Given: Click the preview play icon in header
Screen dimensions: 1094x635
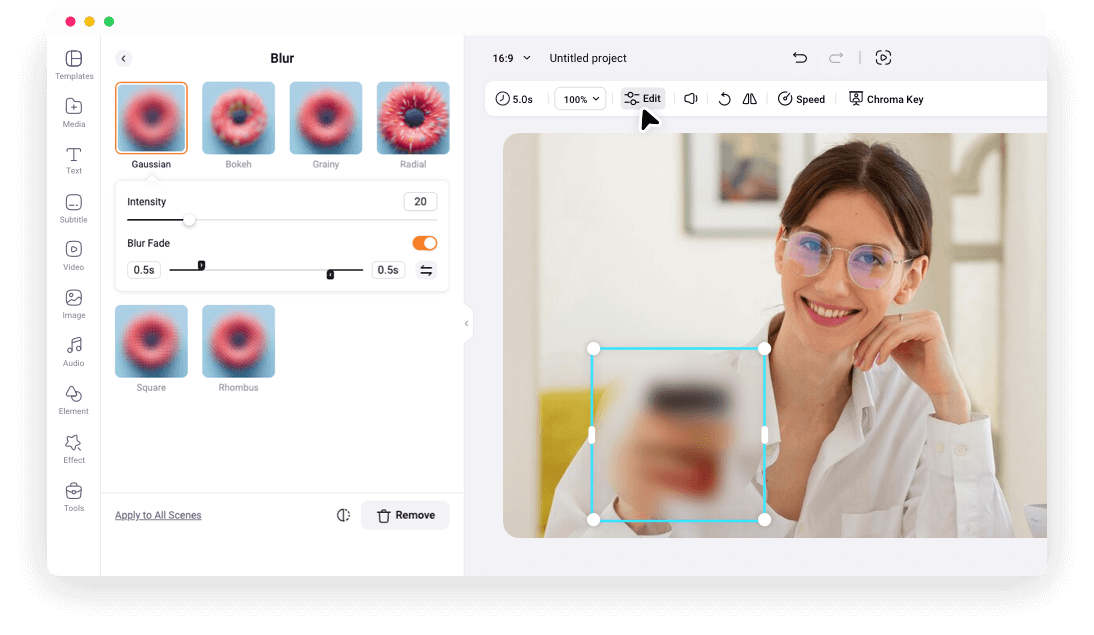Looking at the screenshot, I should [883, 58].
